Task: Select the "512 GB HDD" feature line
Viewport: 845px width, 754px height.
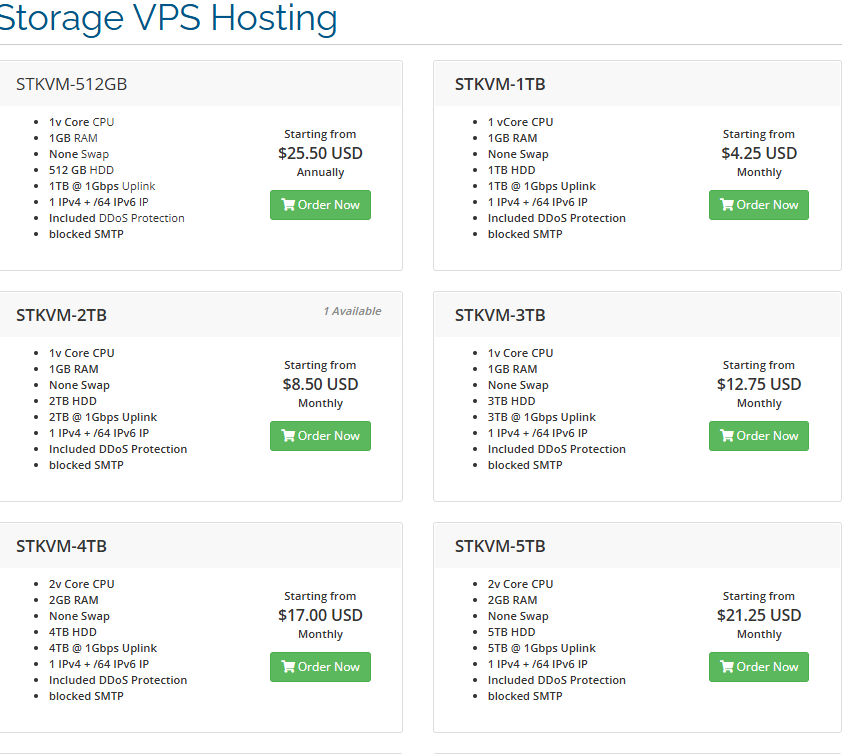Action: 81,170
